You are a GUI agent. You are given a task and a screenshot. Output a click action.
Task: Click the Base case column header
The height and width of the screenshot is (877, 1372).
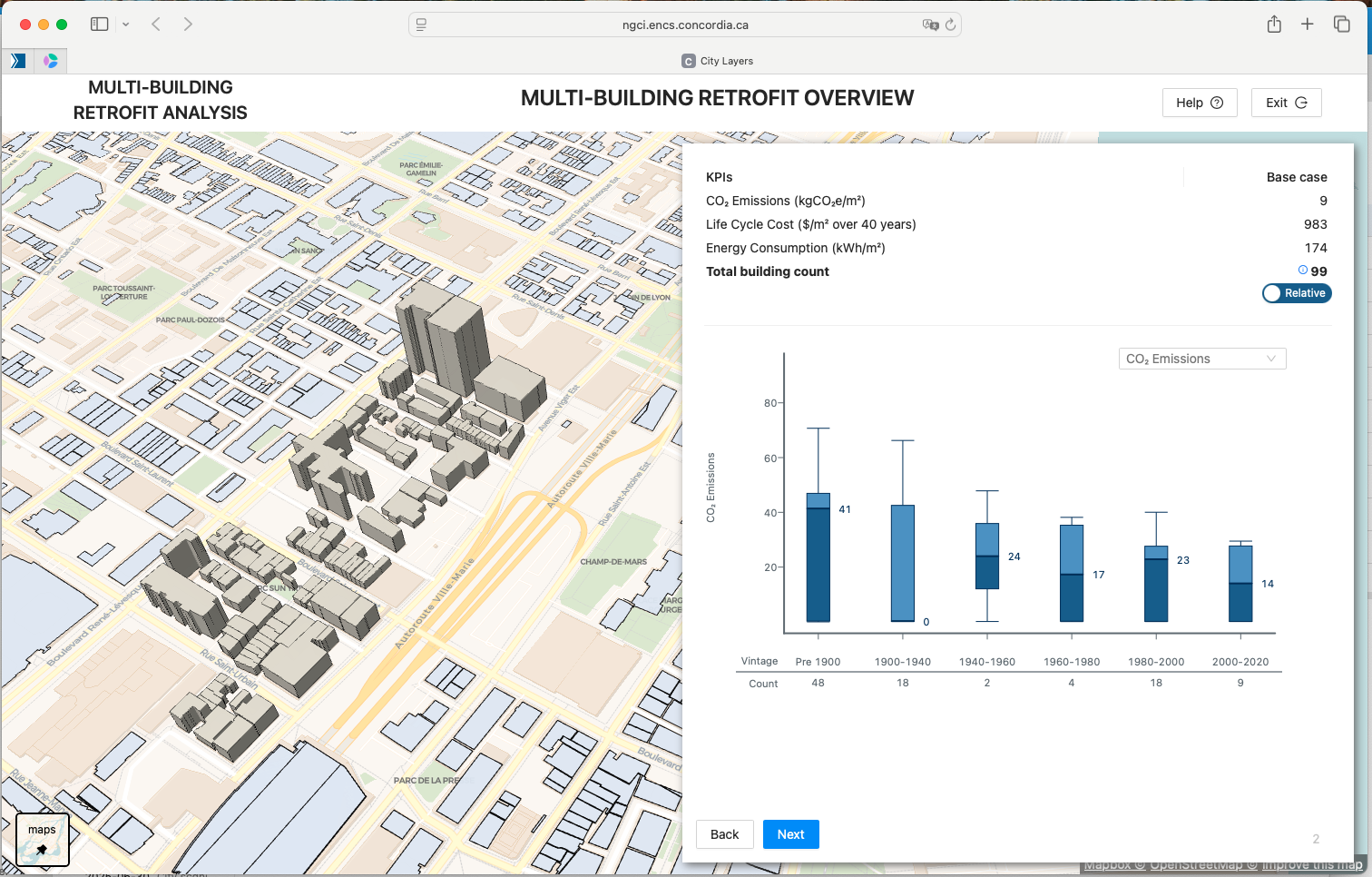1297,177
